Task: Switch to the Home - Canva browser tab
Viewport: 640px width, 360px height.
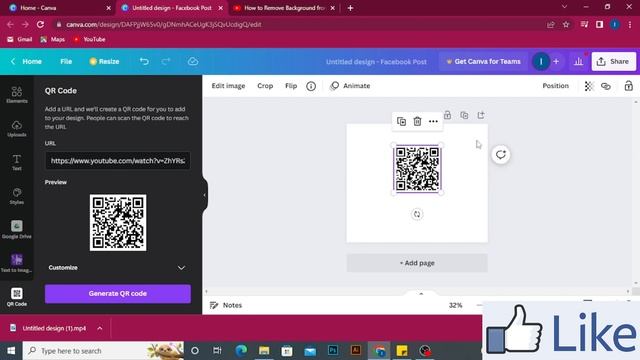Action: click(60, 8)
